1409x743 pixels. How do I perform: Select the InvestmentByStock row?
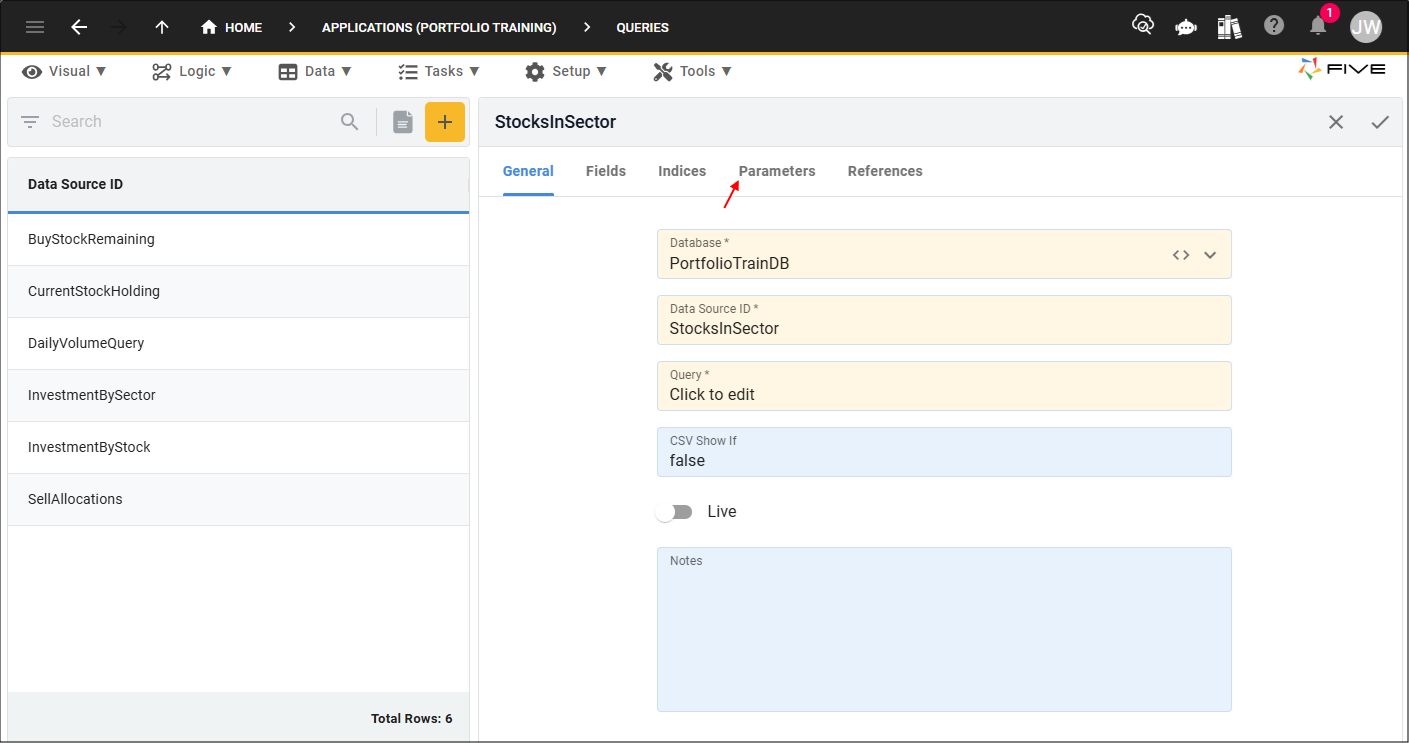pos(238,447)
